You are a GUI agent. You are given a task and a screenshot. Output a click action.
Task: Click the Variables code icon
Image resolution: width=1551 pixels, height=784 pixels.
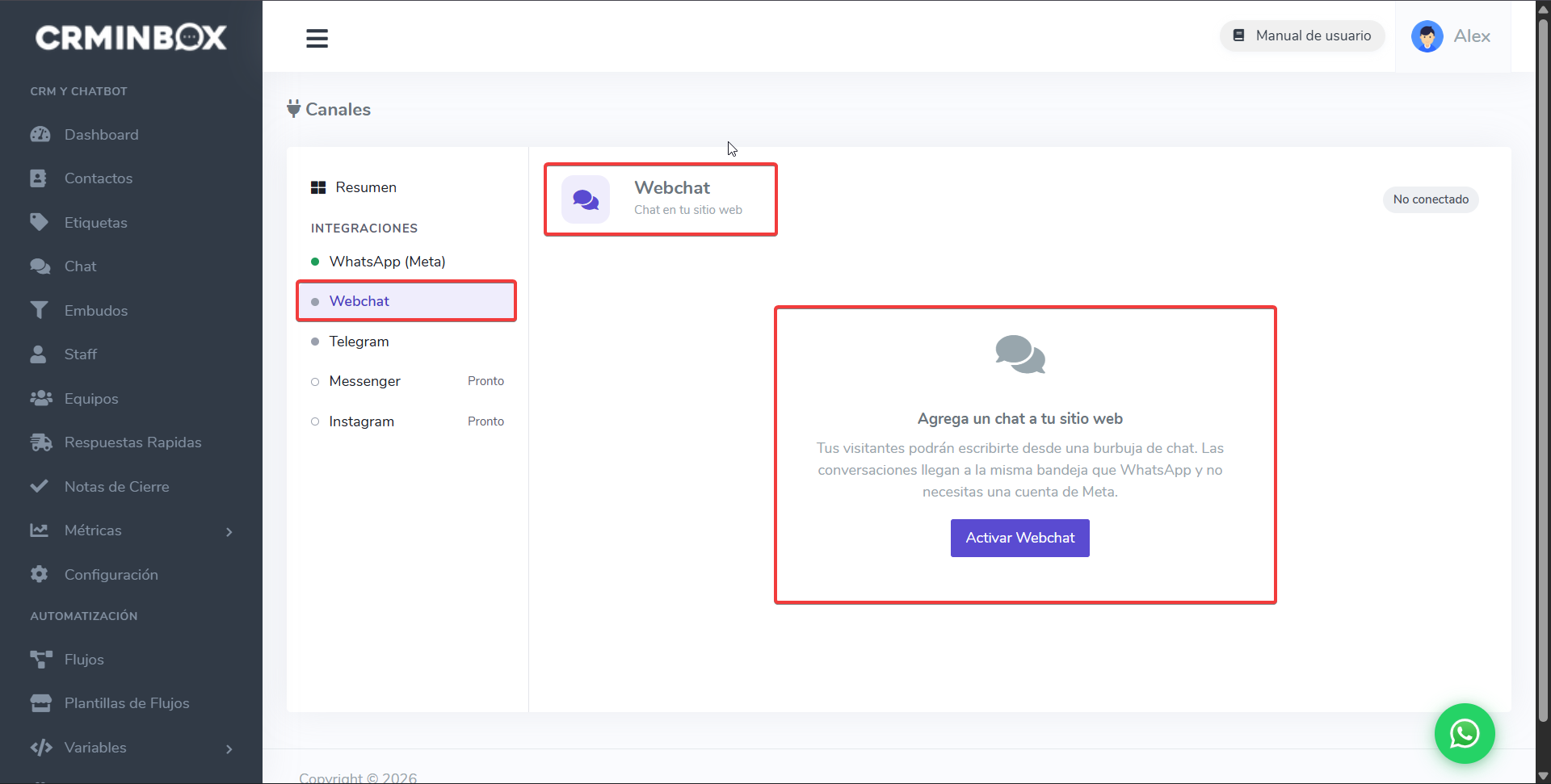click(41, 748)
